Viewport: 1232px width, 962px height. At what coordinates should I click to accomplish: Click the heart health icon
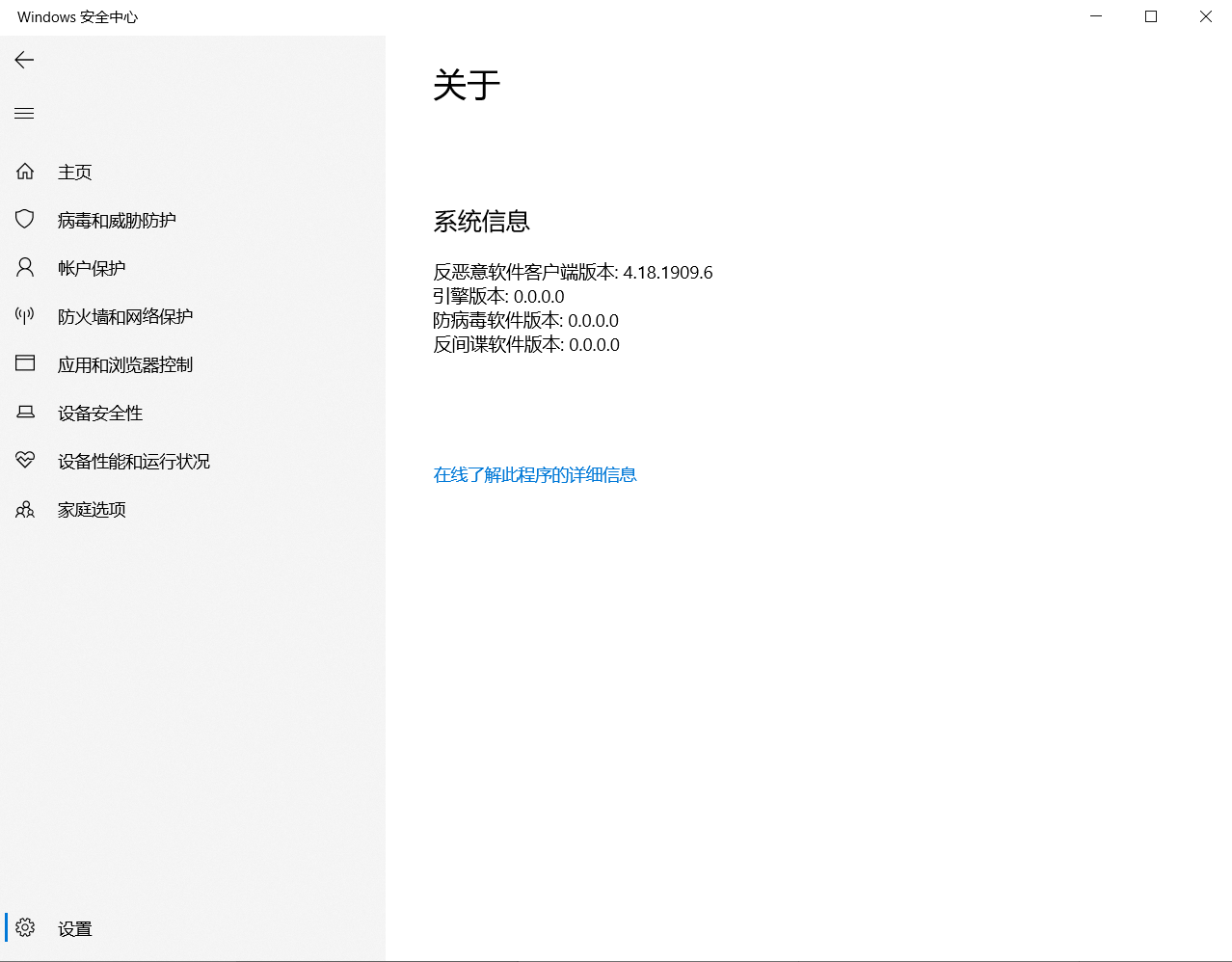[25, 461]
